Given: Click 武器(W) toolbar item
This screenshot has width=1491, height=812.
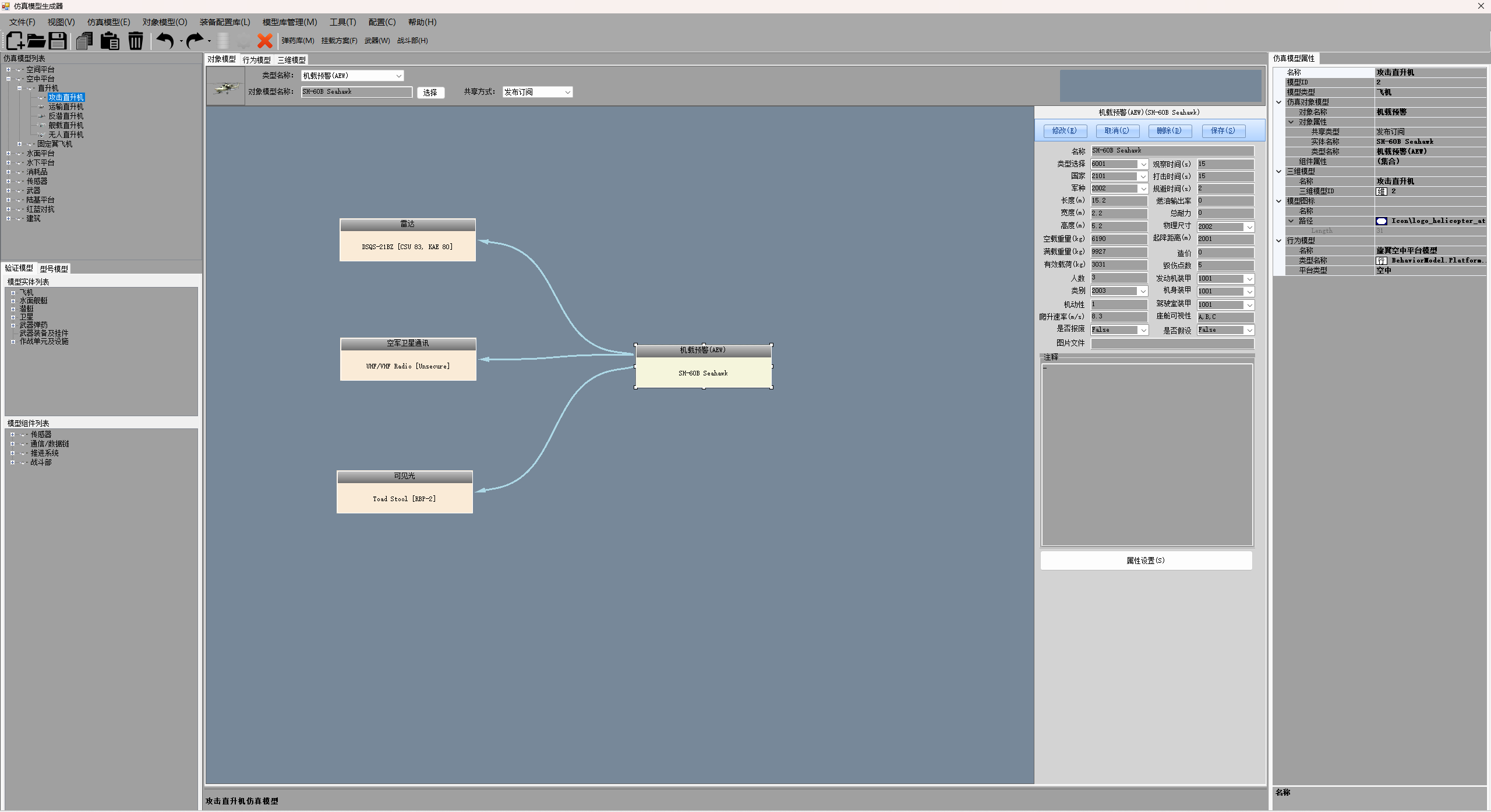Looking at the screenshot, I should [x=377, y=41].
